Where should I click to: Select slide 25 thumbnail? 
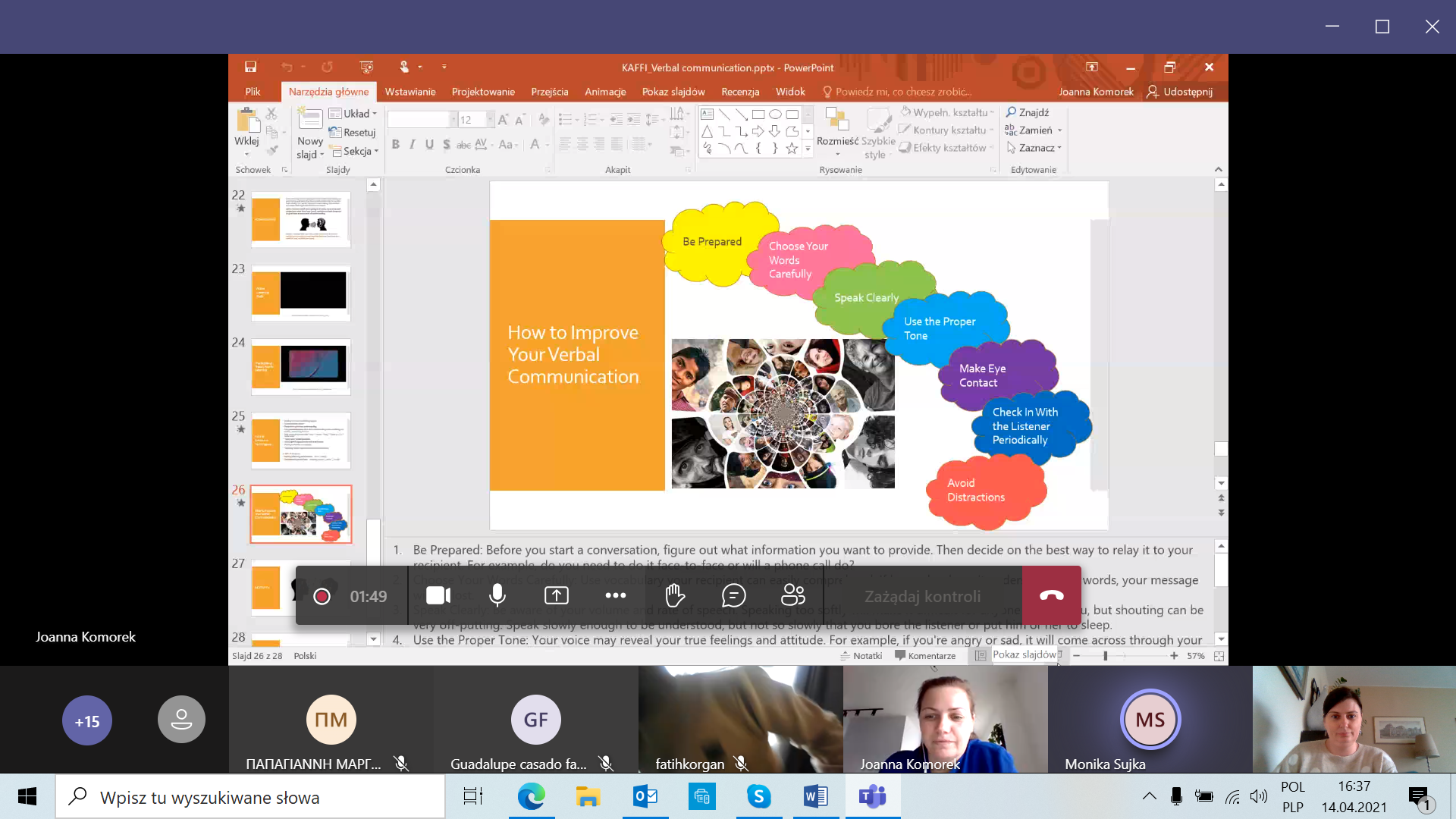pos(301,440)
